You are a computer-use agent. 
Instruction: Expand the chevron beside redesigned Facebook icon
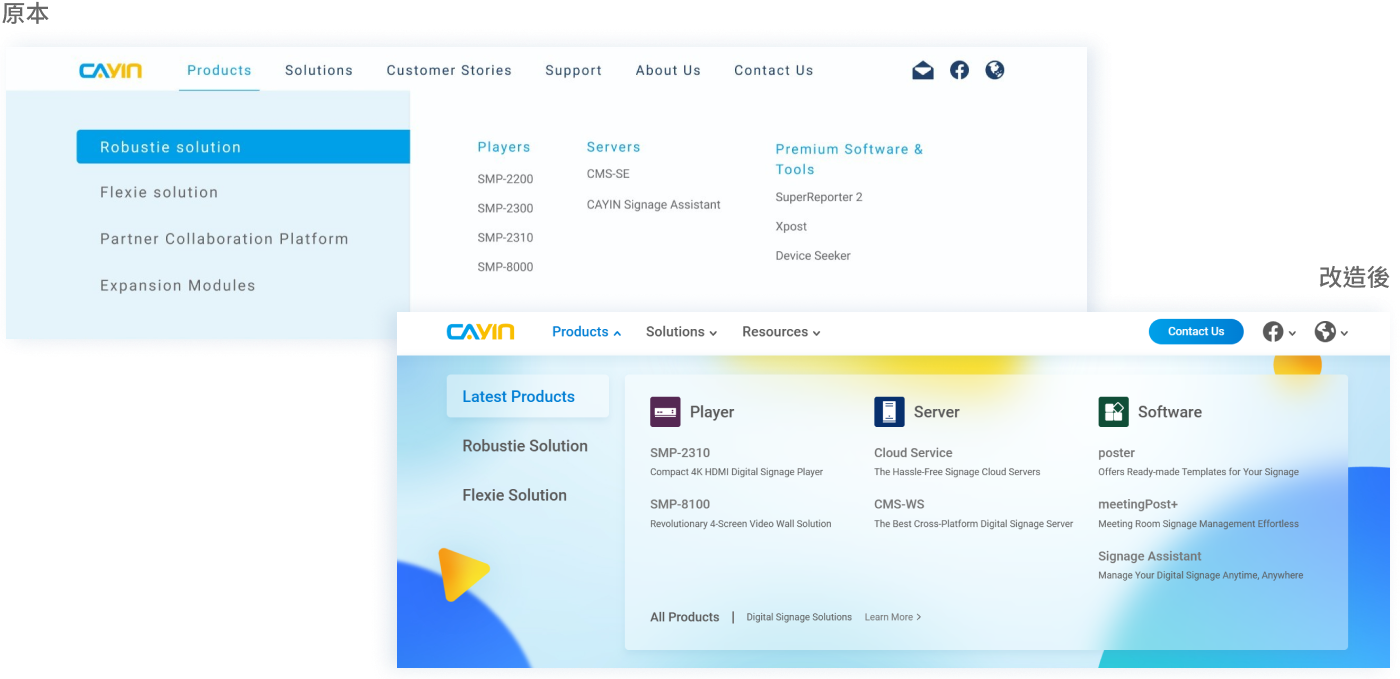pyautogui.click(x=1292, y=333)
